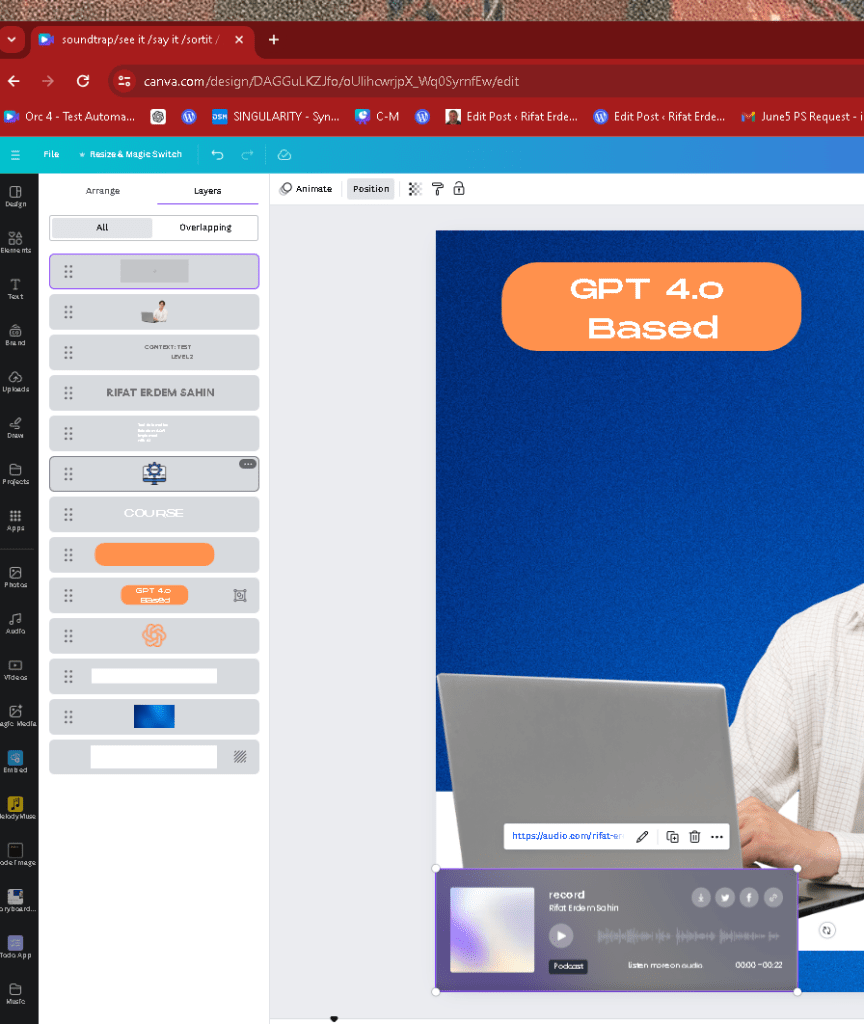The width and height of the screenshot is (864, 1024).
Task: Open more options on the gear monitor layer
Action: point(248,464)
